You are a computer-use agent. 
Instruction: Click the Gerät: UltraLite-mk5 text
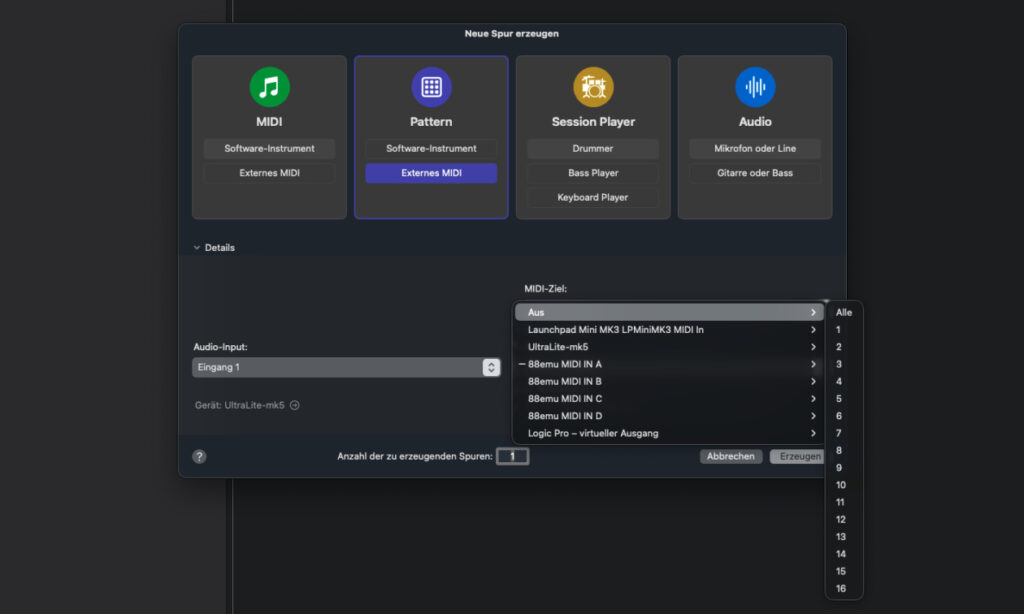(x=240, y=405)
